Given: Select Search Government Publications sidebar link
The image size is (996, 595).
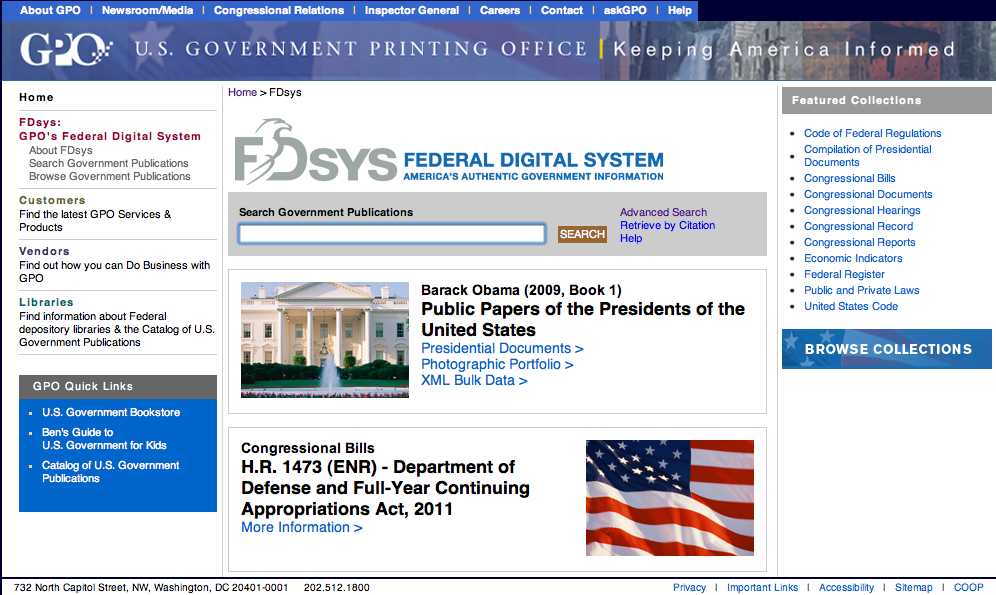Looking at the screenshot, I should click(109, 163).
